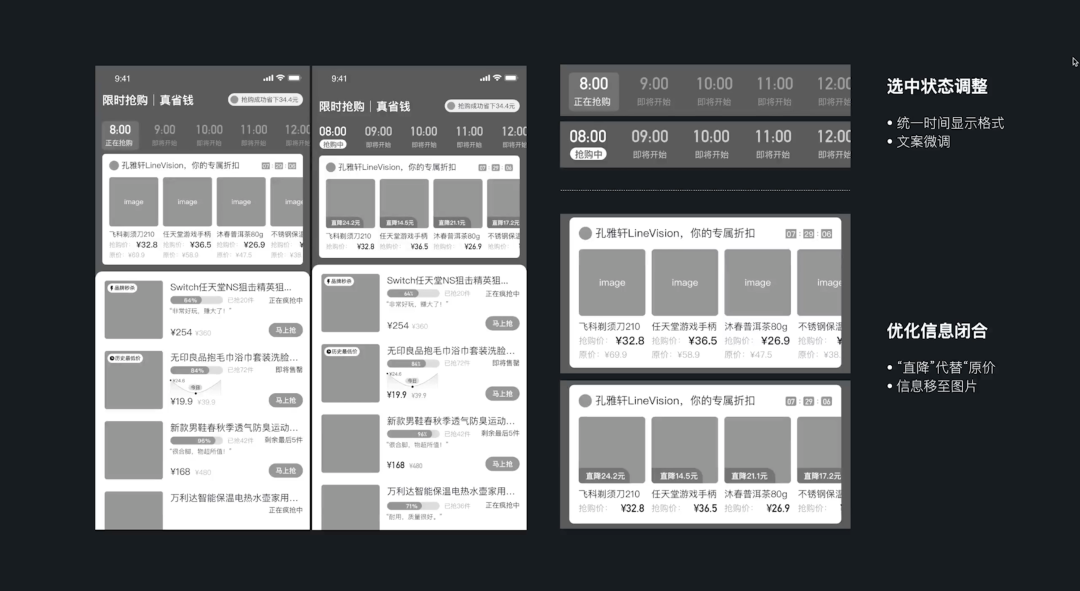
Task: Click the Wi-Fi status icon in the left phone
Action: [280, 78]
